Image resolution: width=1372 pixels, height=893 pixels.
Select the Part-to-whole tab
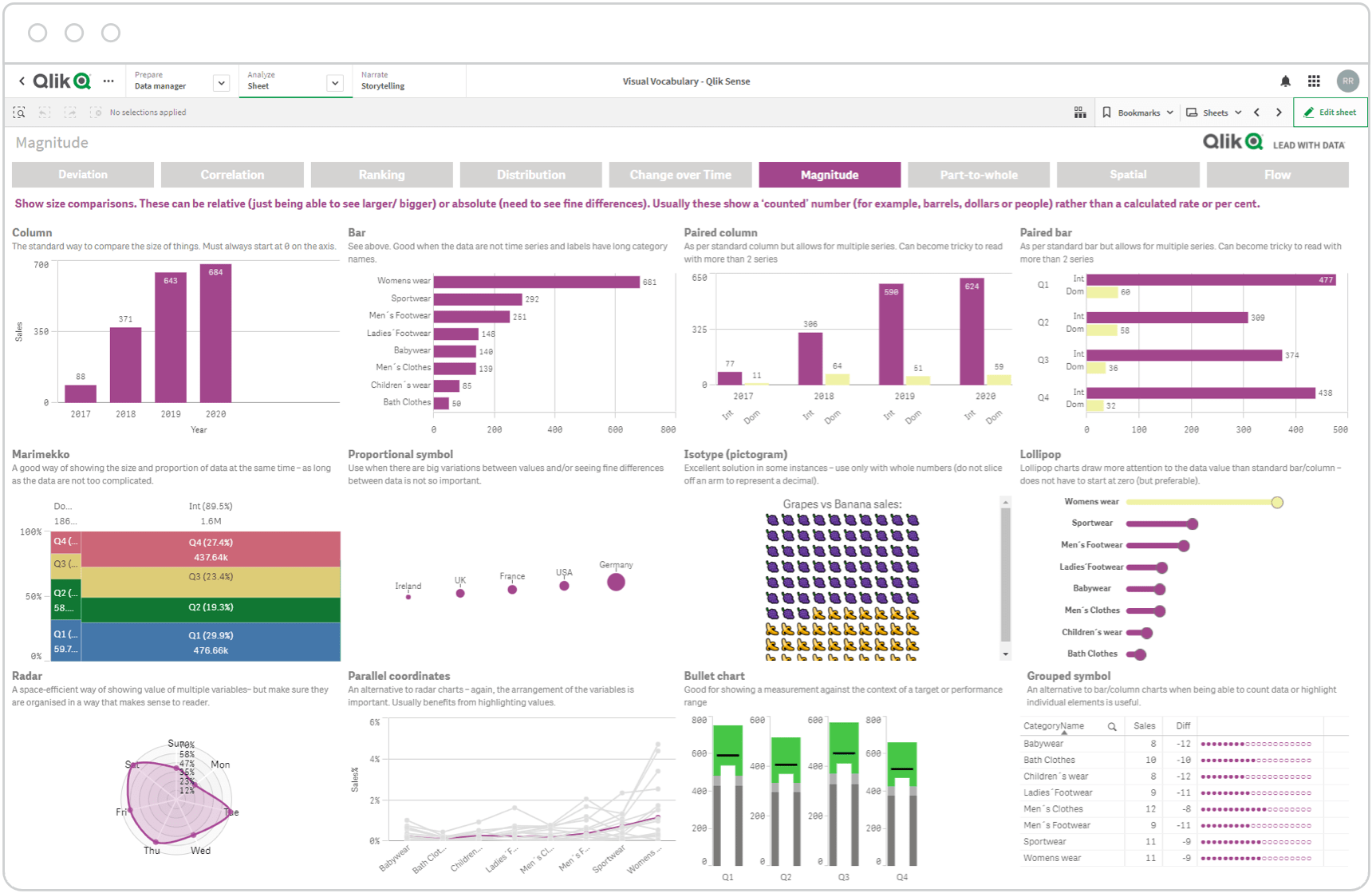[x=979, y=175]
